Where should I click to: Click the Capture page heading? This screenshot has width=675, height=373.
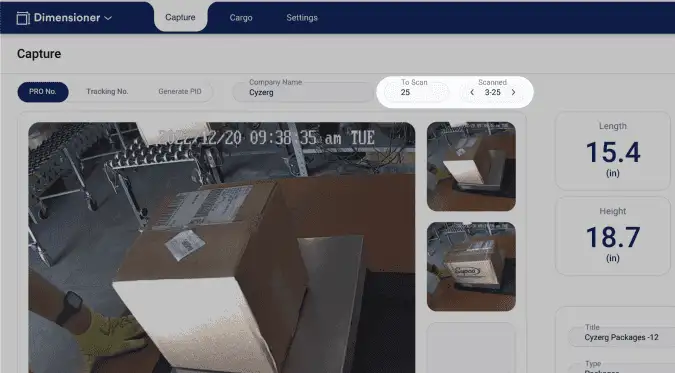[x=39, y=54]
